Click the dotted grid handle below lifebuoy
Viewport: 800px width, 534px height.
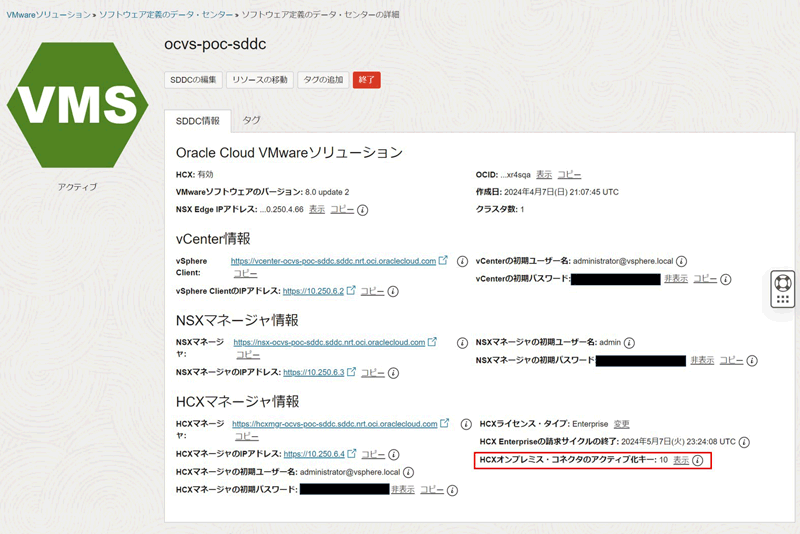point(783,299)
